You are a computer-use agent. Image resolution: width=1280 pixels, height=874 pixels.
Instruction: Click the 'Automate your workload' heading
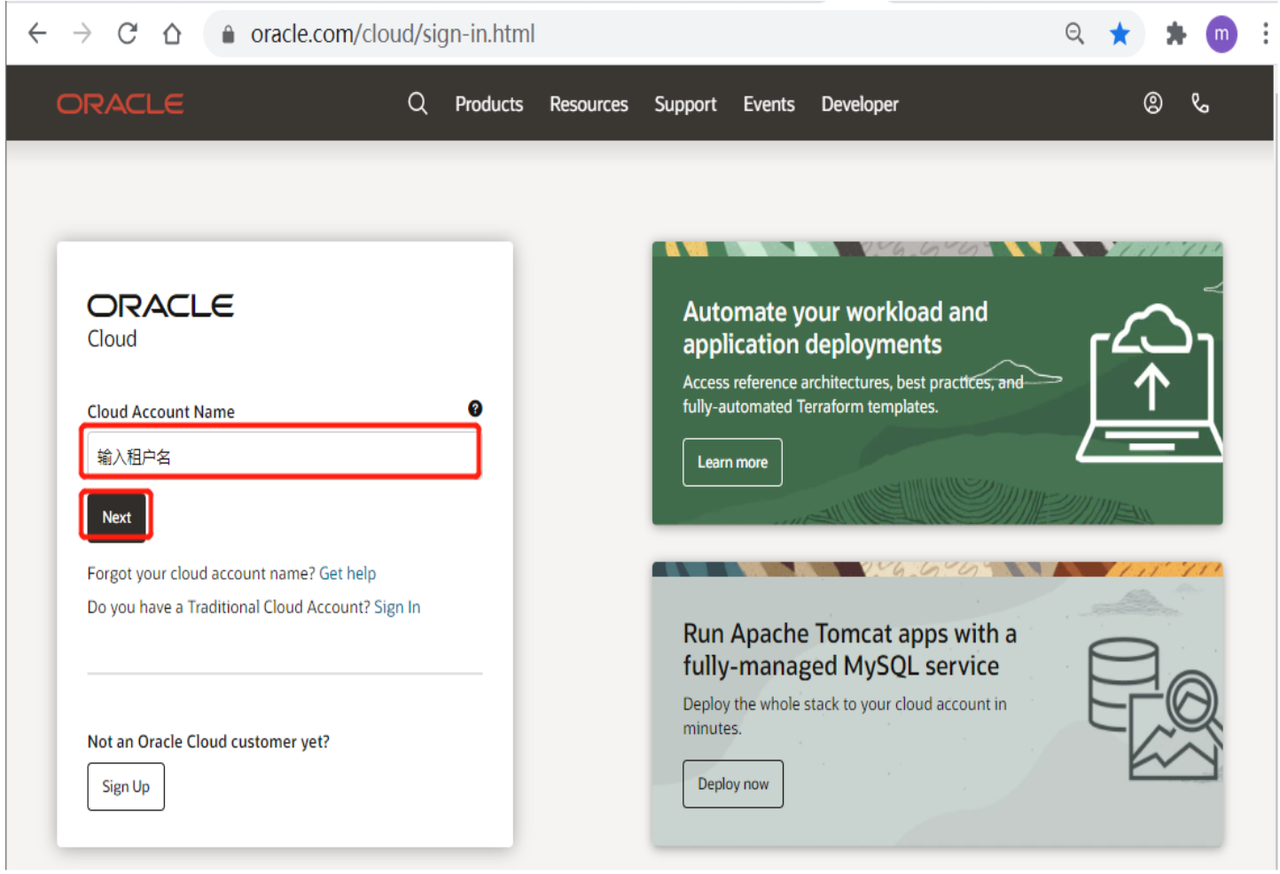[x=835, y=328]
